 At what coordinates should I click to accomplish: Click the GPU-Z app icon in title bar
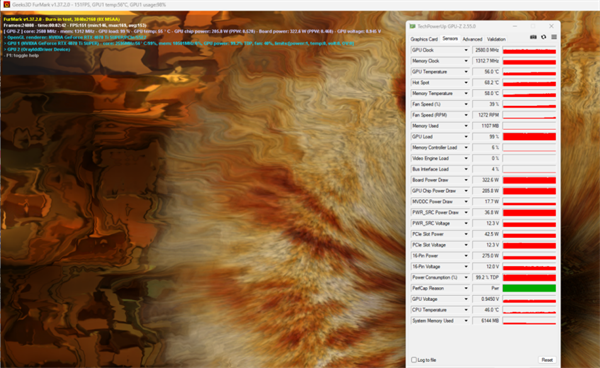412,26
